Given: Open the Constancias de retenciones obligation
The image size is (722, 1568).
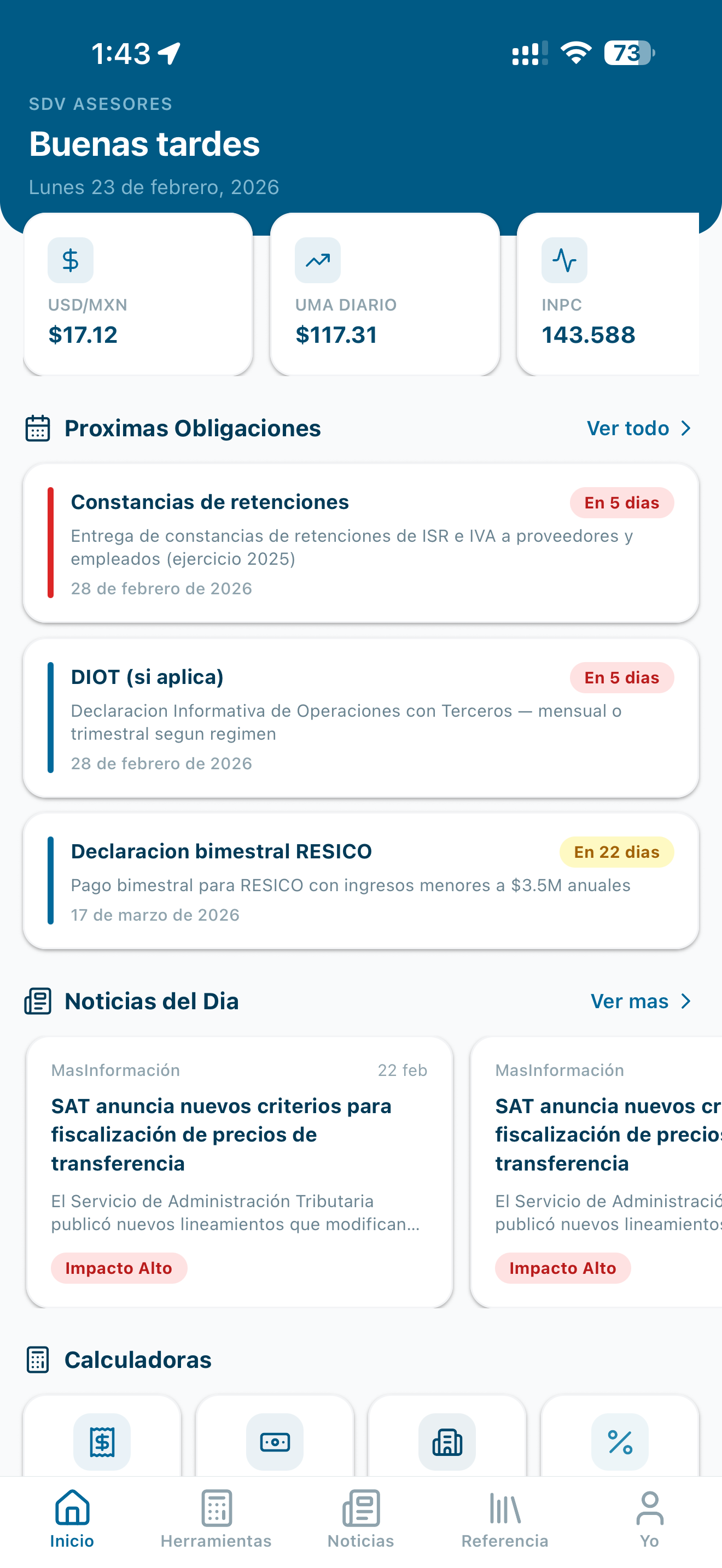Looking at the screenshot, I should click(361, 543).
